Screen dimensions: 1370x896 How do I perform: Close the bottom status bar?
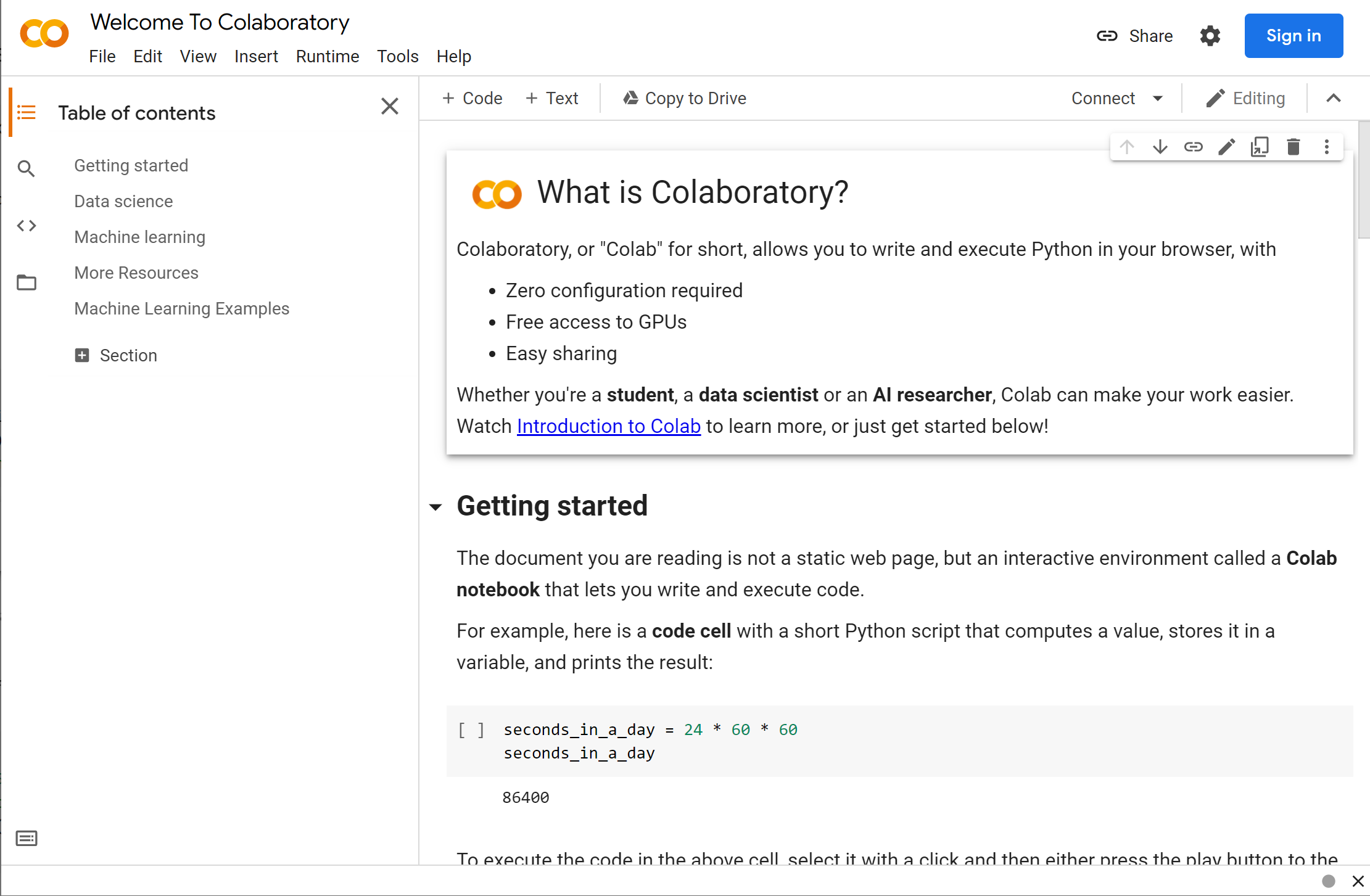[1358, 881]
